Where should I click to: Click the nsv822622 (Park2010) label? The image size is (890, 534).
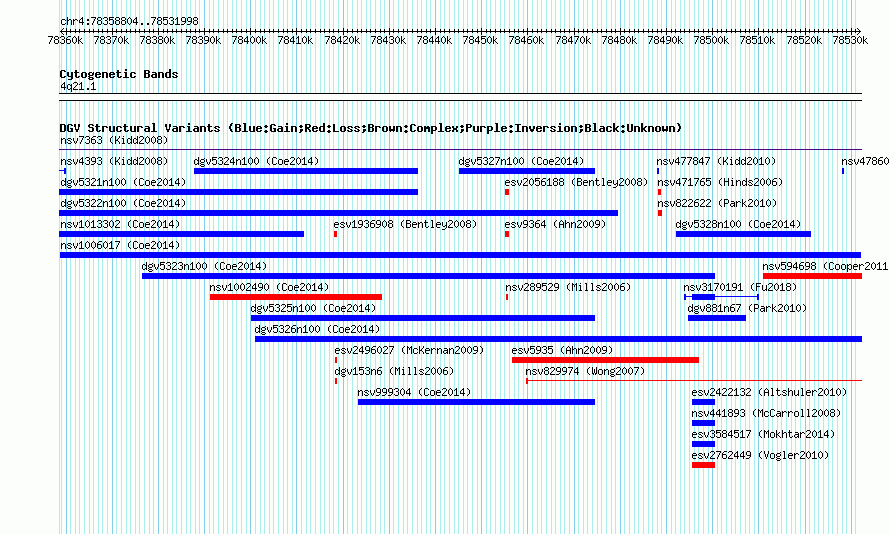click(x=717, y=203)
